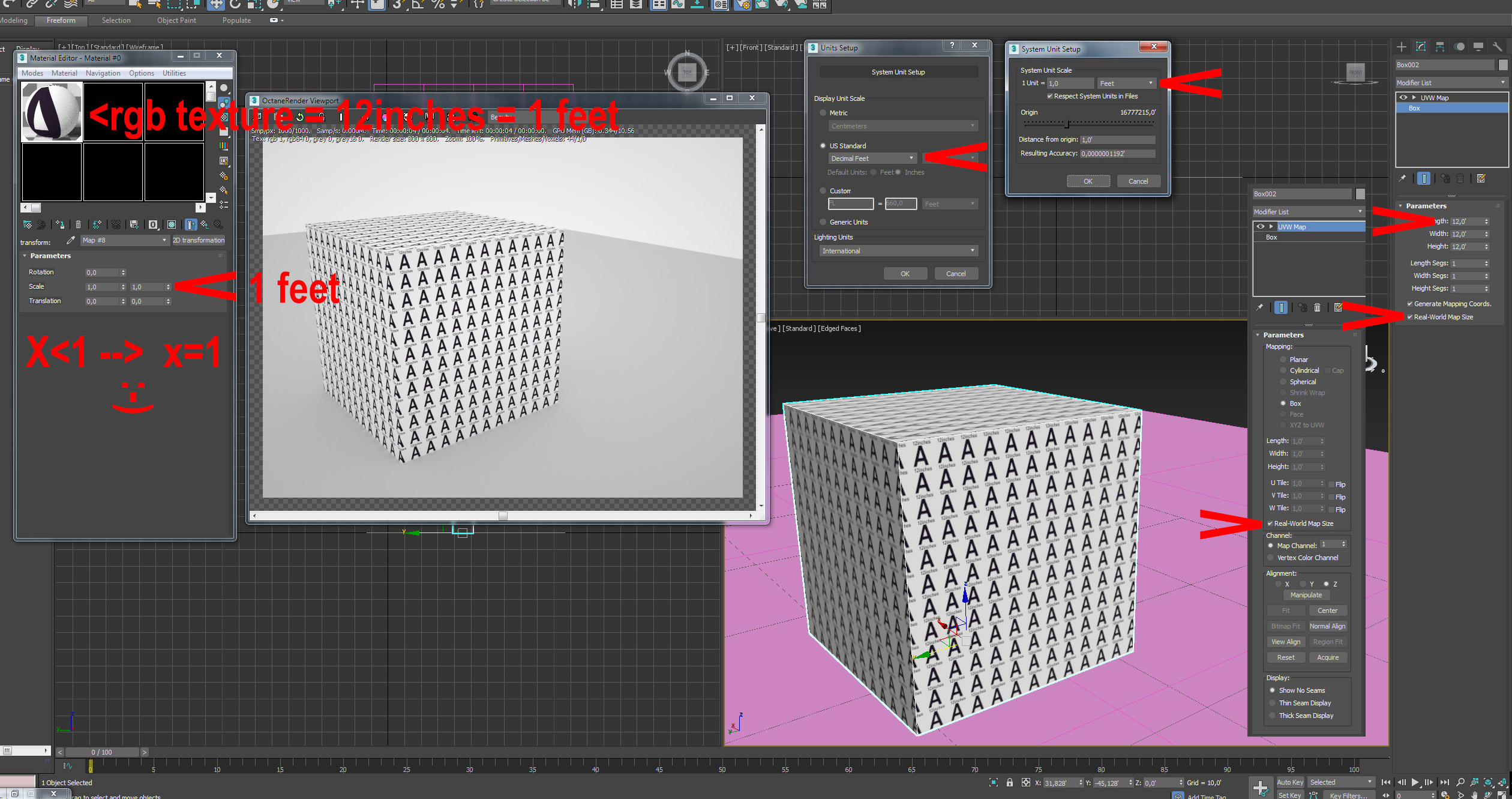This screenshot has height=799, width=1512.
Task: Open the Create tab plus icon
Action: click(x=1402, y=47)
